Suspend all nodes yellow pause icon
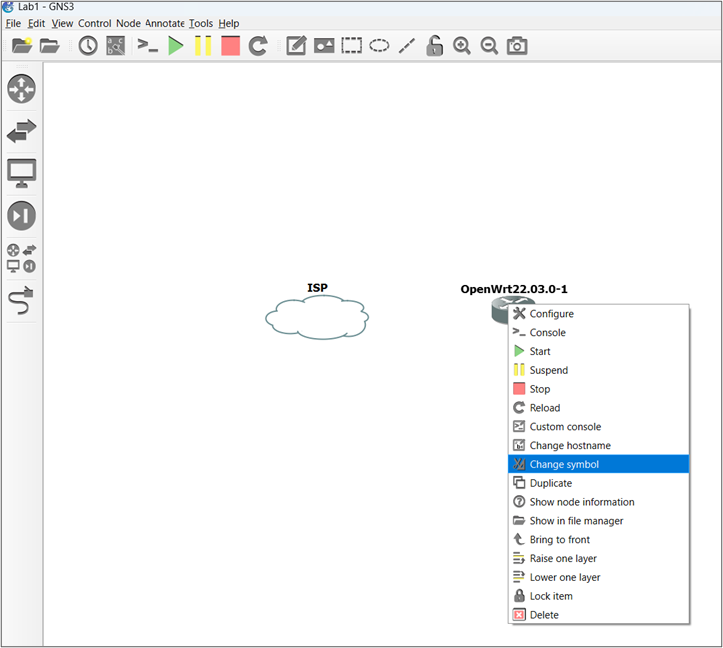 [203, 46]
